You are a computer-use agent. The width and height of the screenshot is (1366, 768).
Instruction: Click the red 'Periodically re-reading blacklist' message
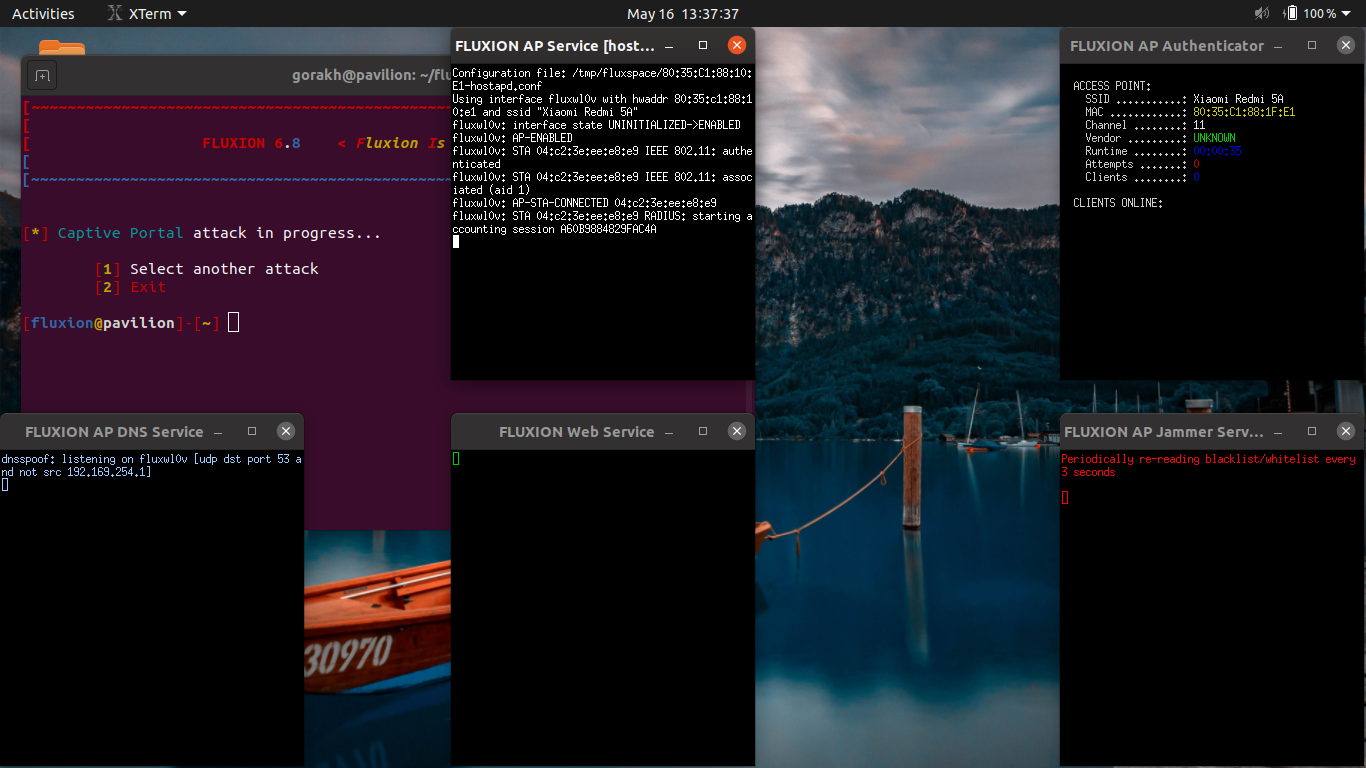coord(1209,465)
